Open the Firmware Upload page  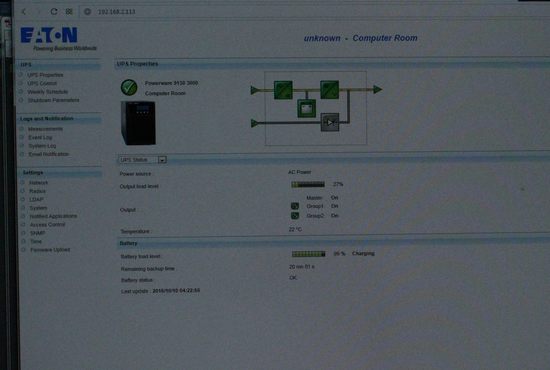(x=50, y=250)
